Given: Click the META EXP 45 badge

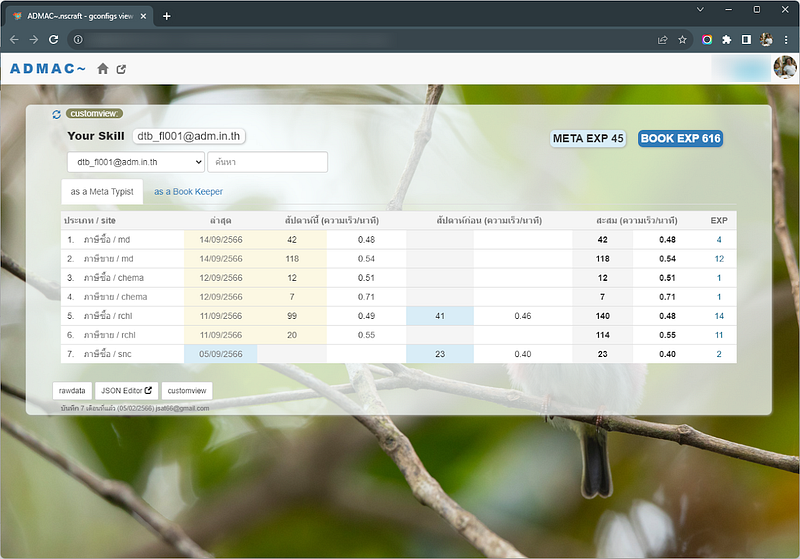Looking at the screenshot, I should tap(588, 138).
